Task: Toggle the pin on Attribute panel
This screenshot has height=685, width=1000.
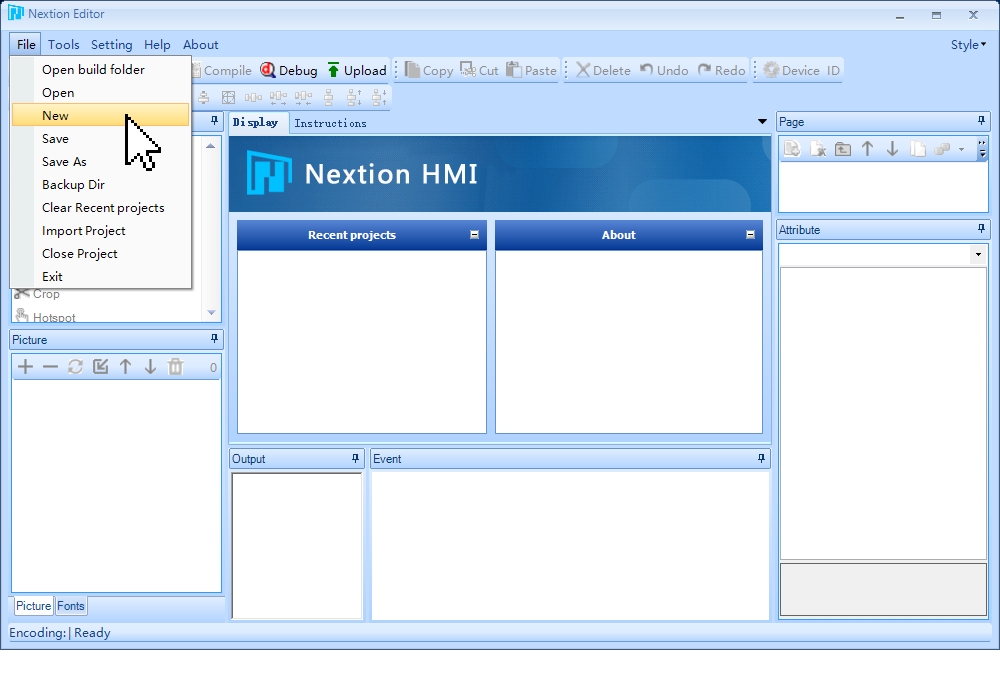Action: point(981,228)
